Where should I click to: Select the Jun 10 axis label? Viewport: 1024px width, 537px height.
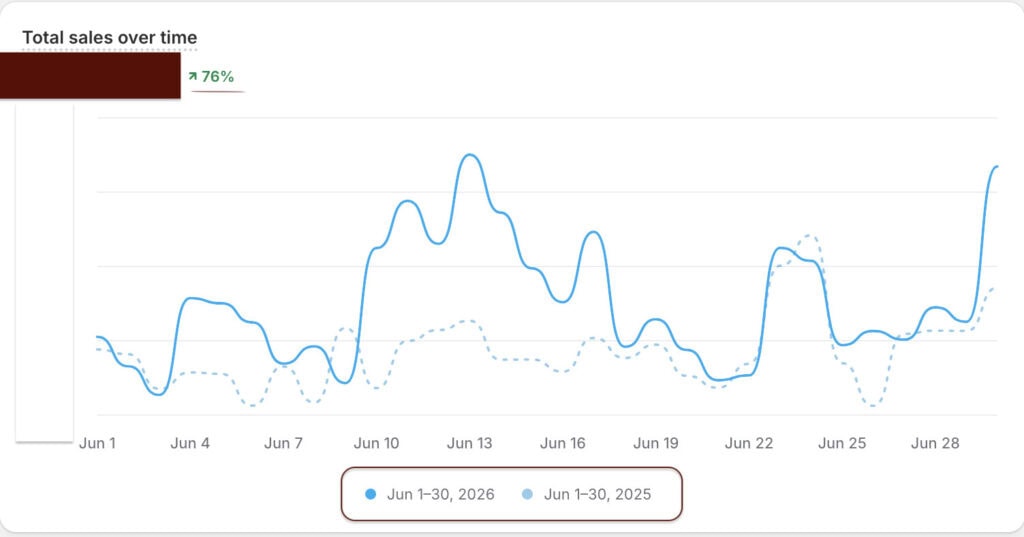(376, 443)
